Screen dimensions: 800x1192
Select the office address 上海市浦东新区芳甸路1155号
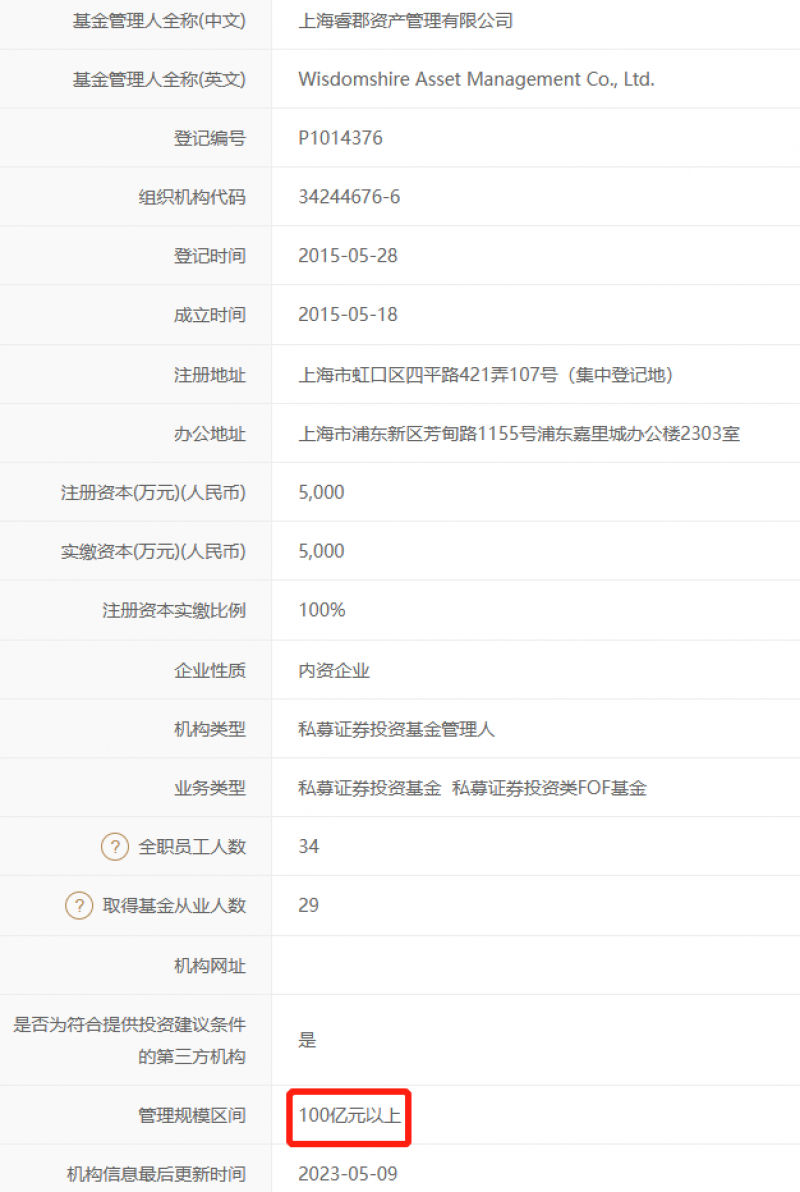click(417, 434)
